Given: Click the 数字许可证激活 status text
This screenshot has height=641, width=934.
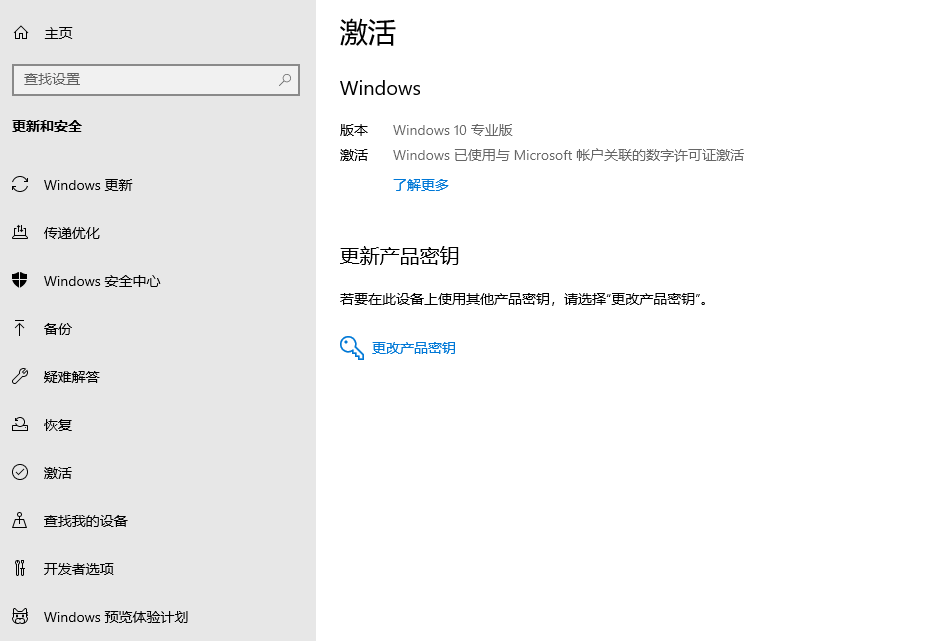Looking at the screenshot, I should tap(695, 155).
